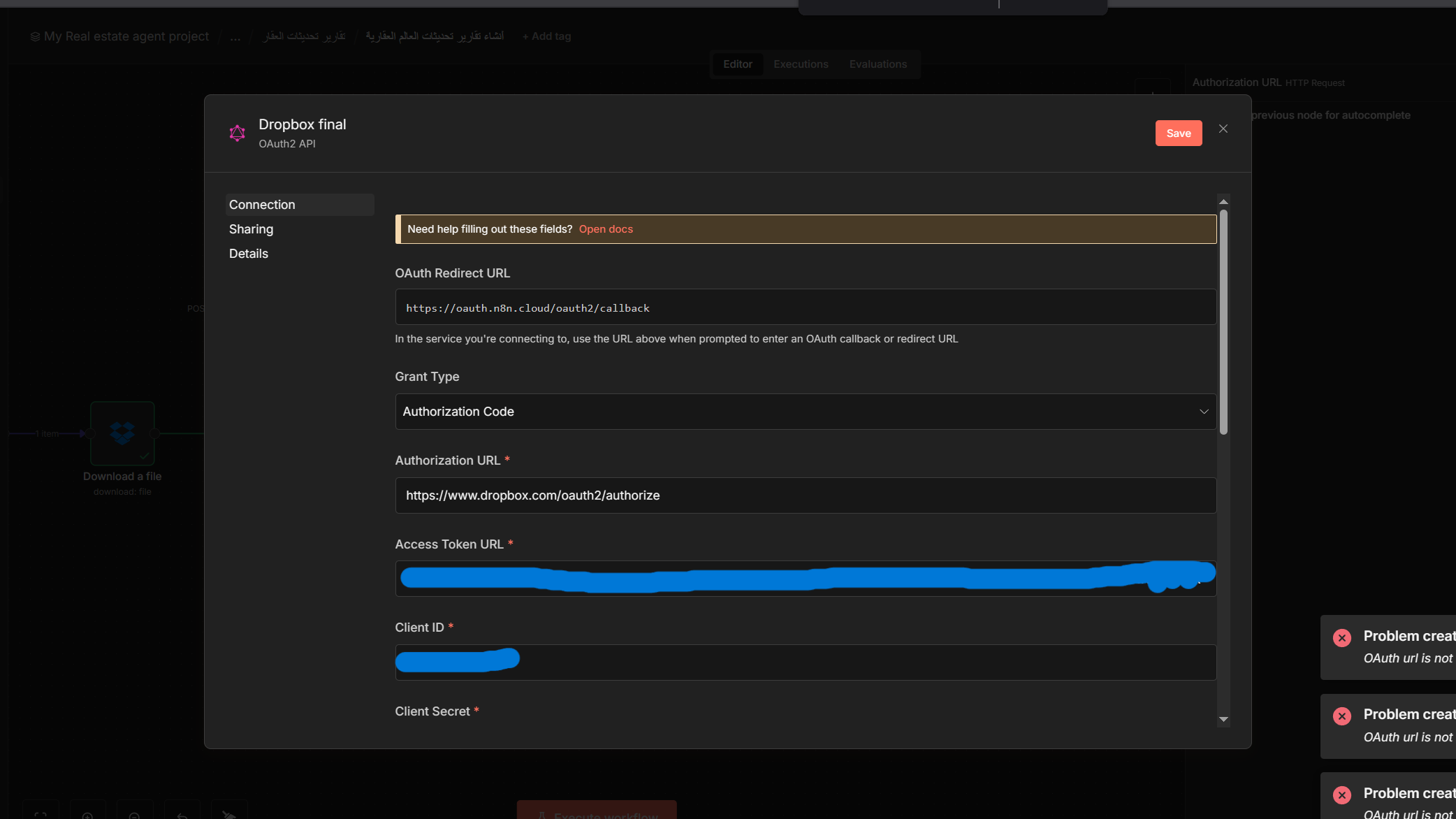Screen dimensions: 1456x819
Task: Click the third error toast's red X icon
Action: pos(1341,795)
